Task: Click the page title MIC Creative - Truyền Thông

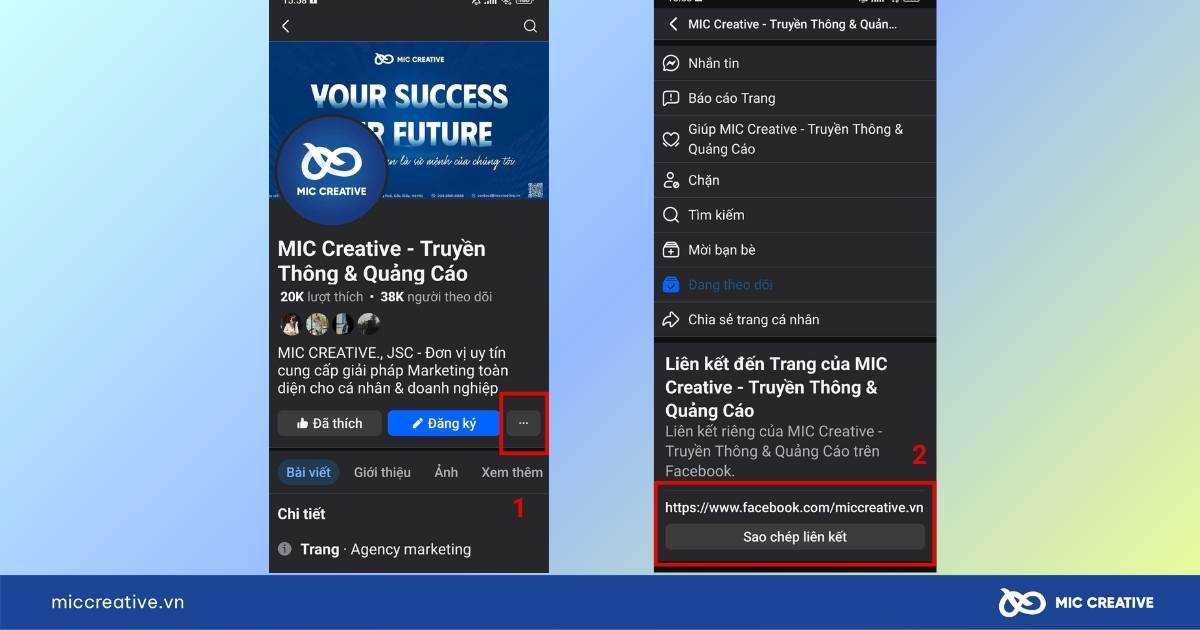Action: (x=382, y=261)
